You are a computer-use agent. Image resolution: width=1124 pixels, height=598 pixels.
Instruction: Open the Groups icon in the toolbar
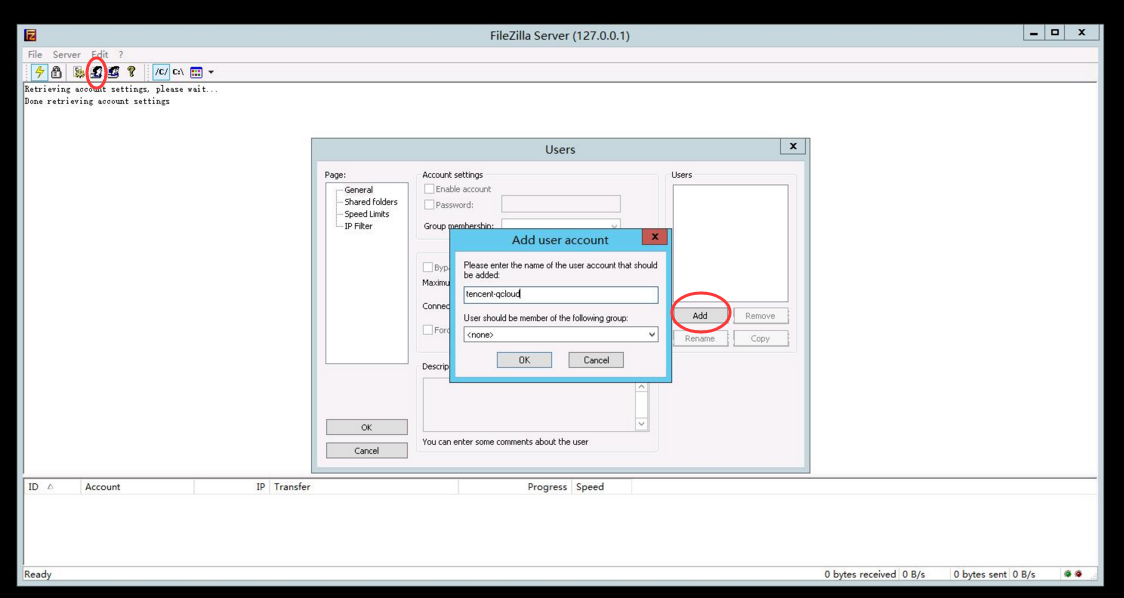114,72
